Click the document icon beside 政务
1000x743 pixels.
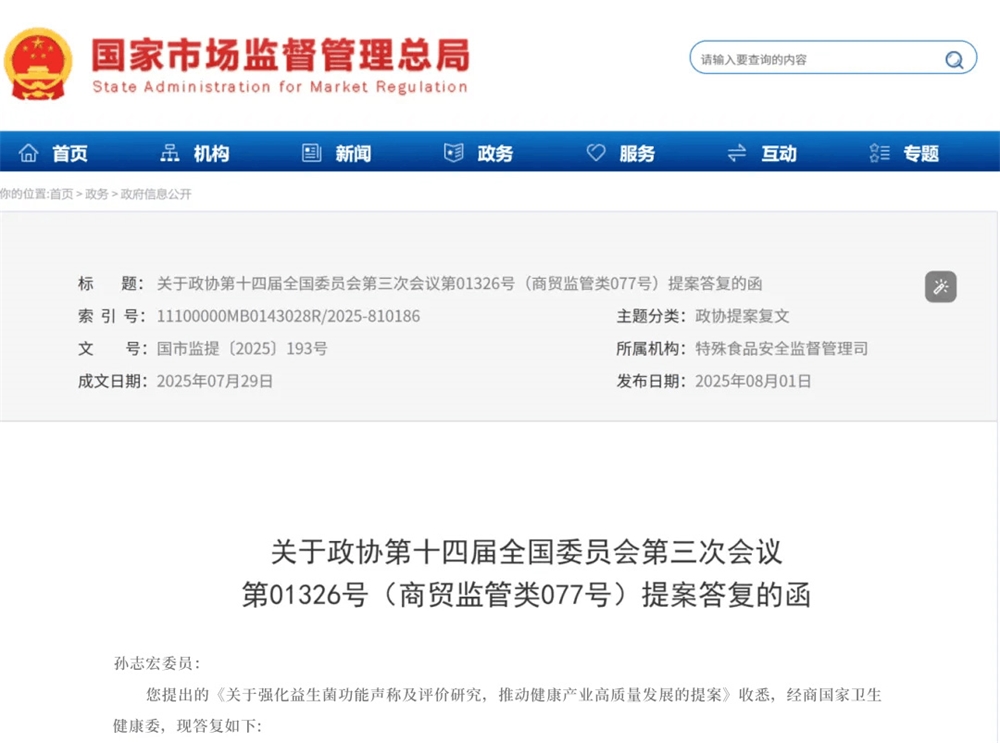(x=454, y=153)
